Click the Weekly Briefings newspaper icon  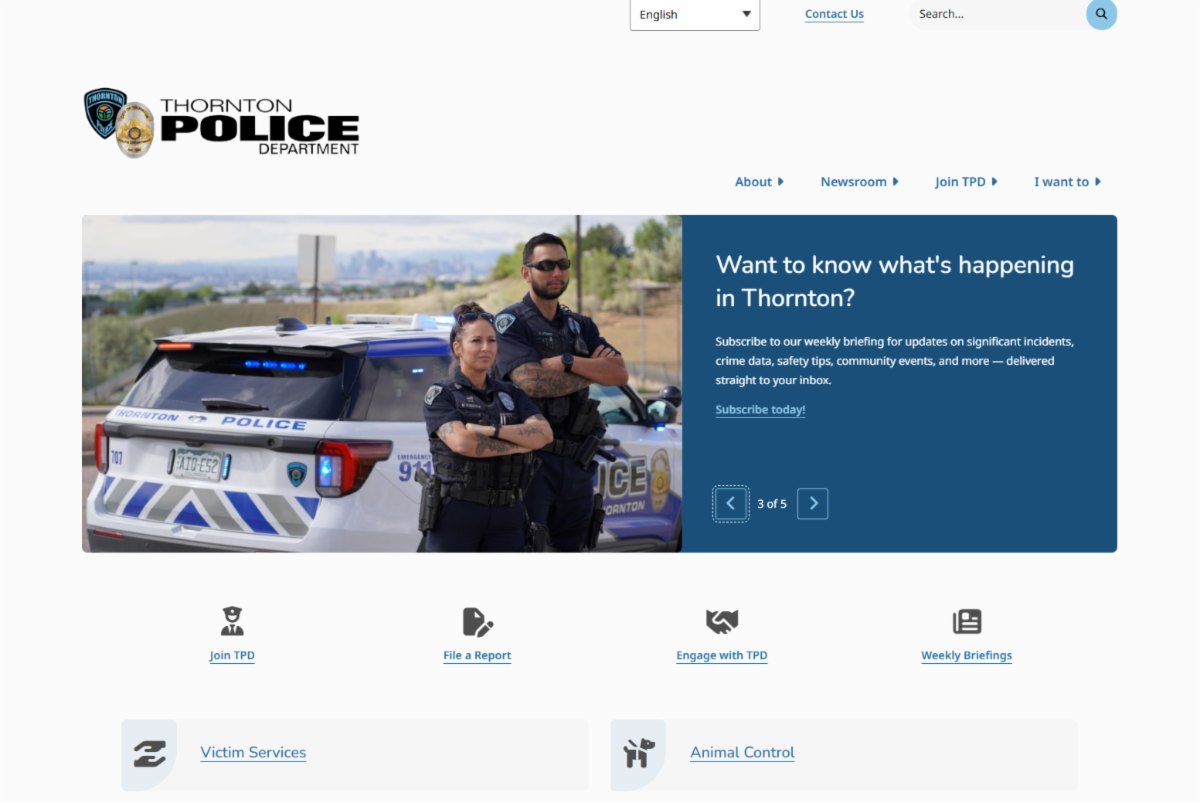[967, 622]
